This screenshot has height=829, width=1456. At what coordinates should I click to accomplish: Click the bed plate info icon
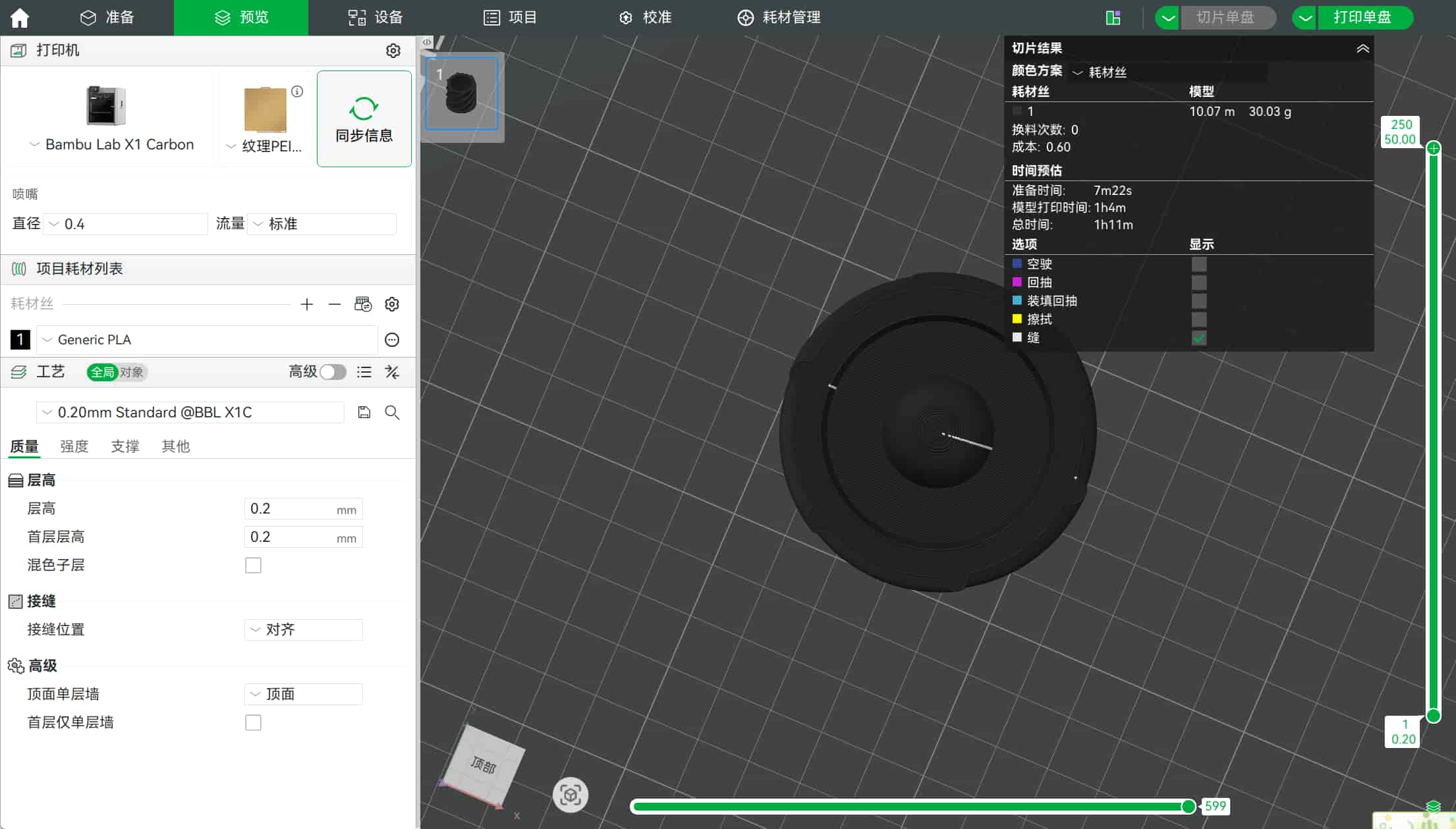coord(297,92)
